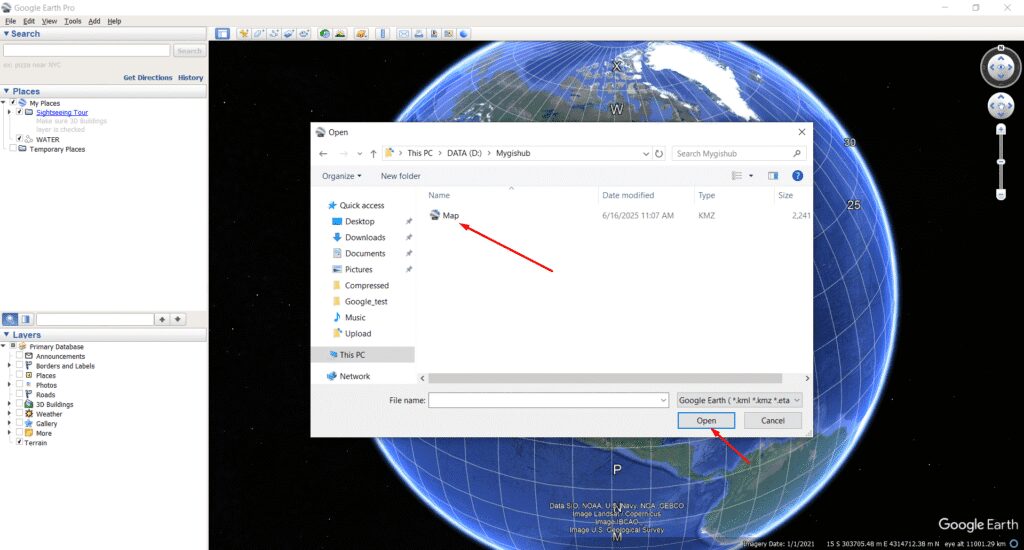Click the Places panel search magnifier icon
Screen dimensions: 1024x550
10,319
